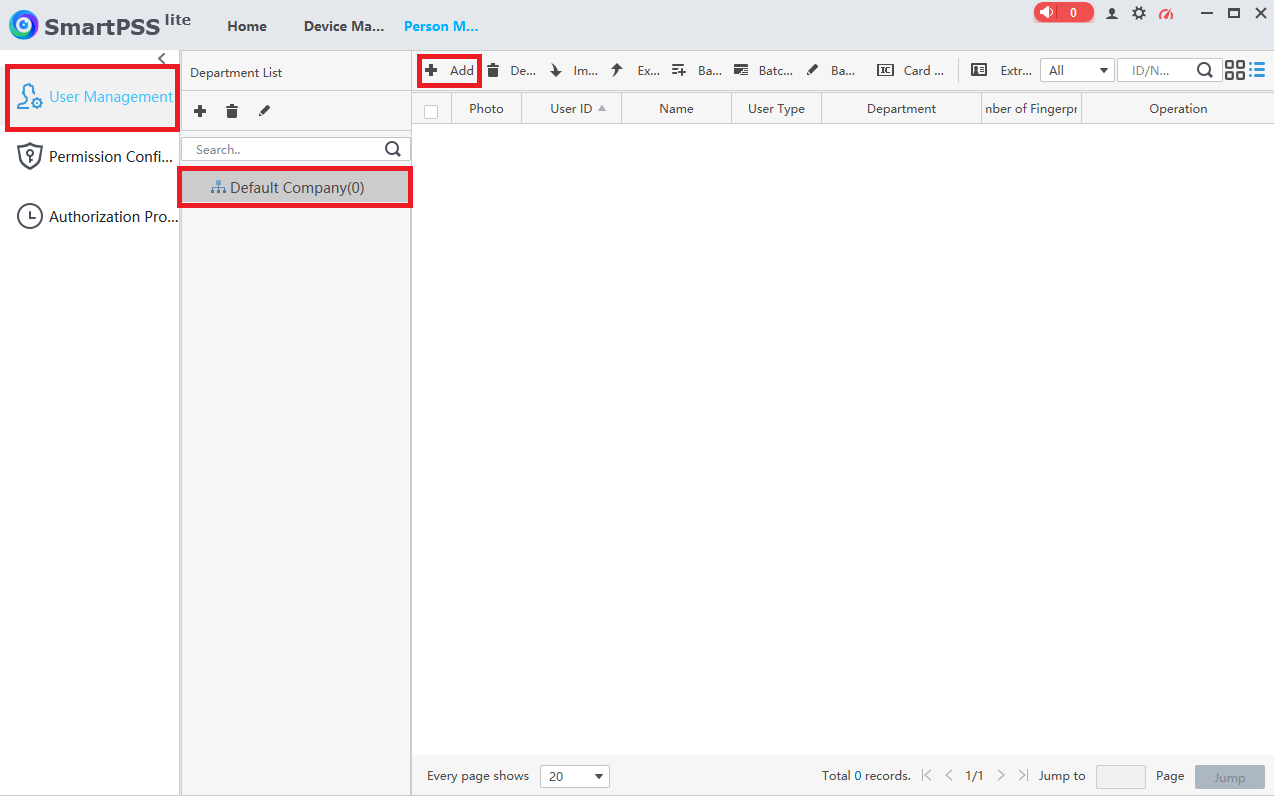This screenshot has width=1274, height=796.
Task: Click the batch edit pencil icon in toolbar
Action: (x=812, y=71)
